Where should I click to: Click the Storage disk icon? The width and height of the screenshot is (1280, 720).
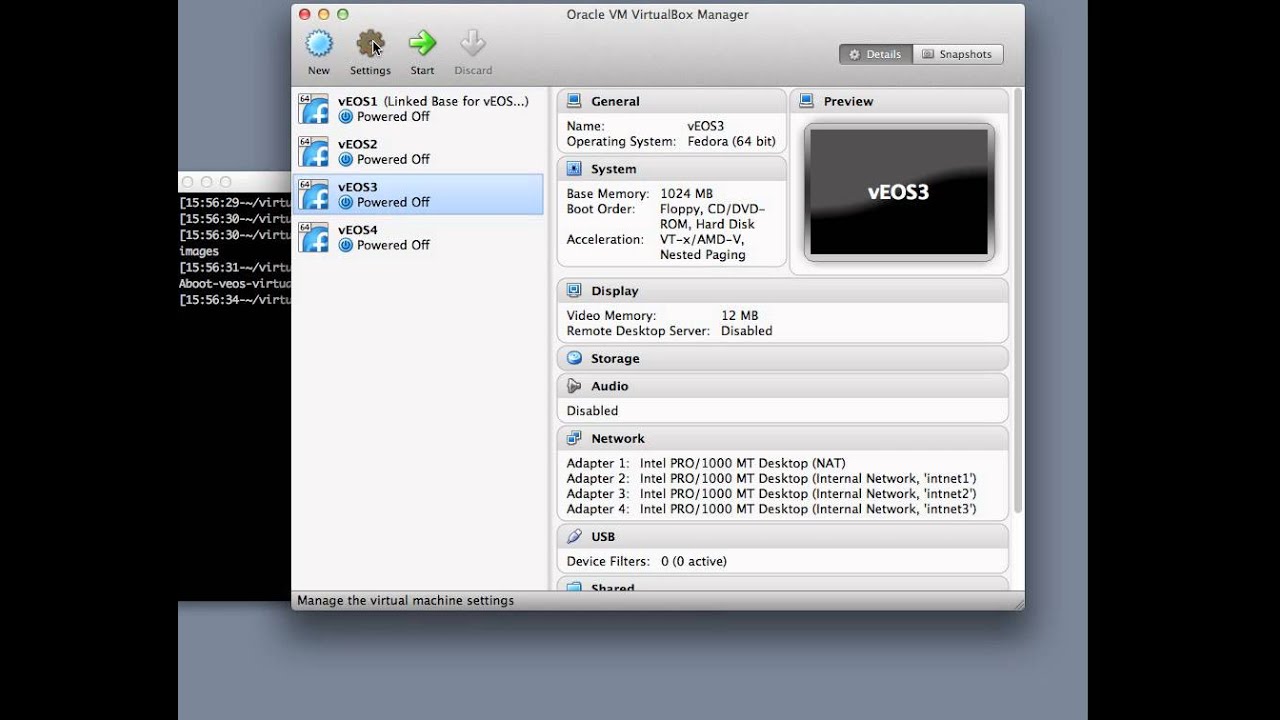[574, 358]
